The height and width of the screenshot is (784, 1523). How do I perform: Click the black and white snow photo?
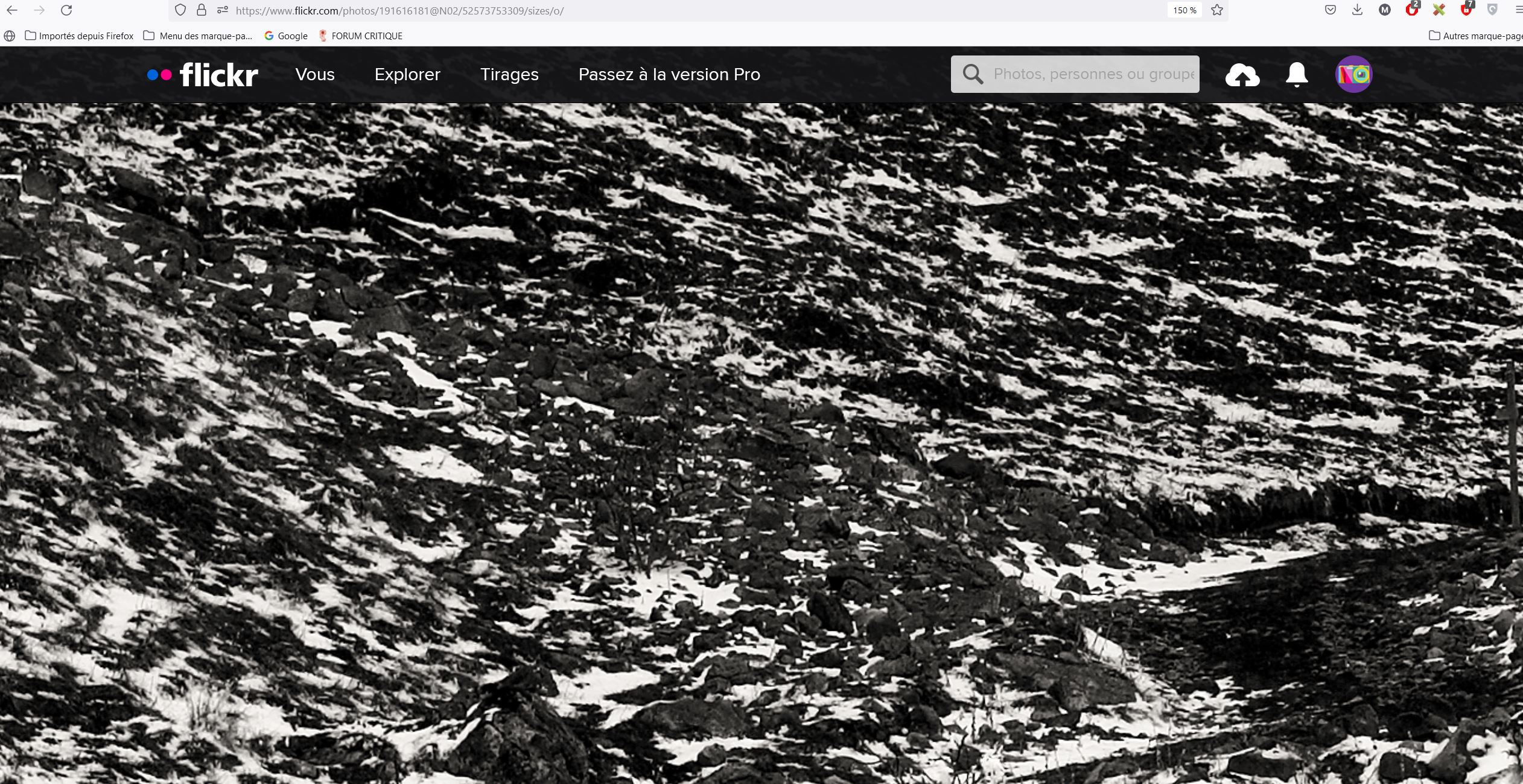coord(761,443)
